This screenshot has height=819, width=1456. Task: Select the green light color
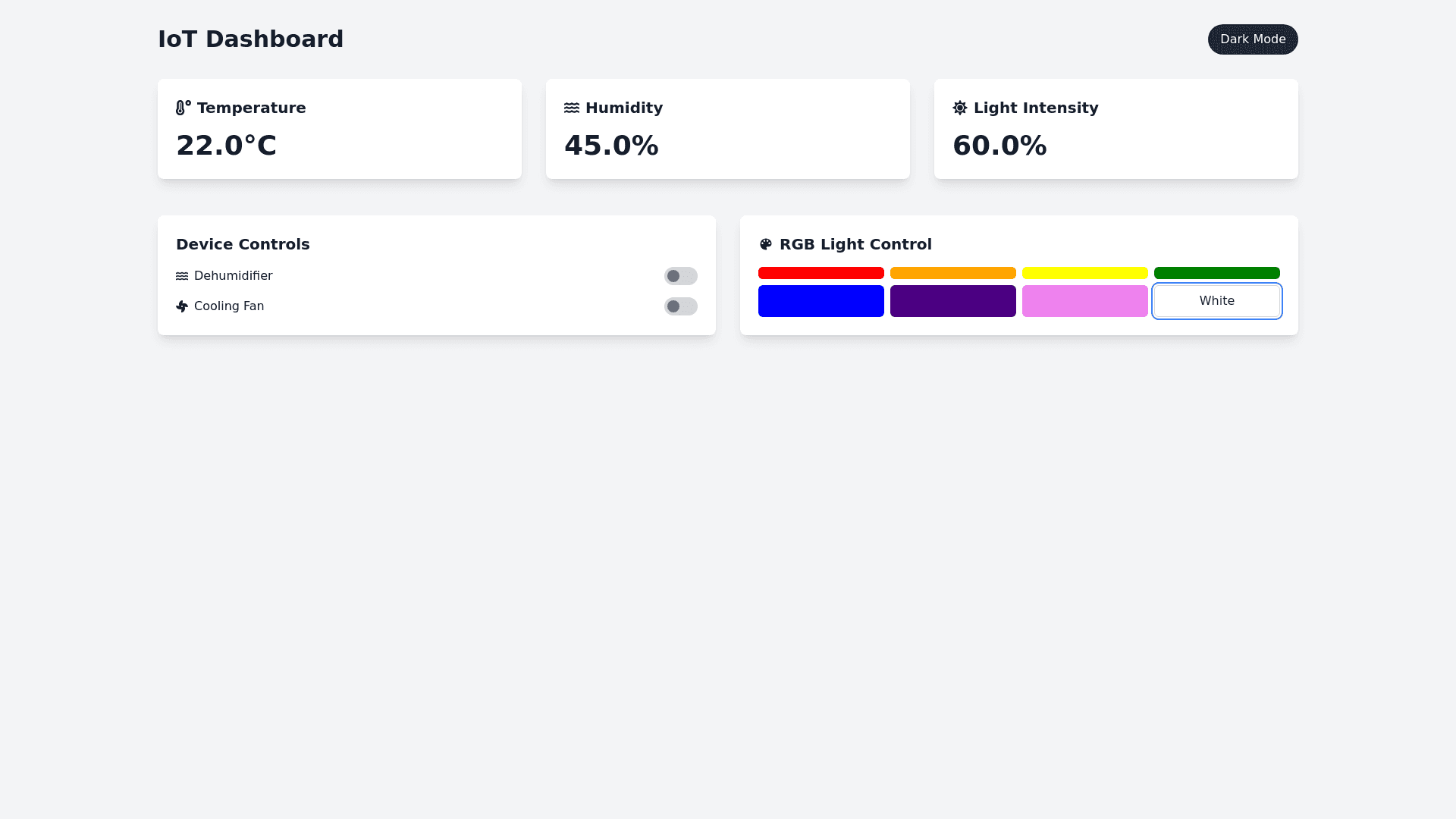(1216, 273)
